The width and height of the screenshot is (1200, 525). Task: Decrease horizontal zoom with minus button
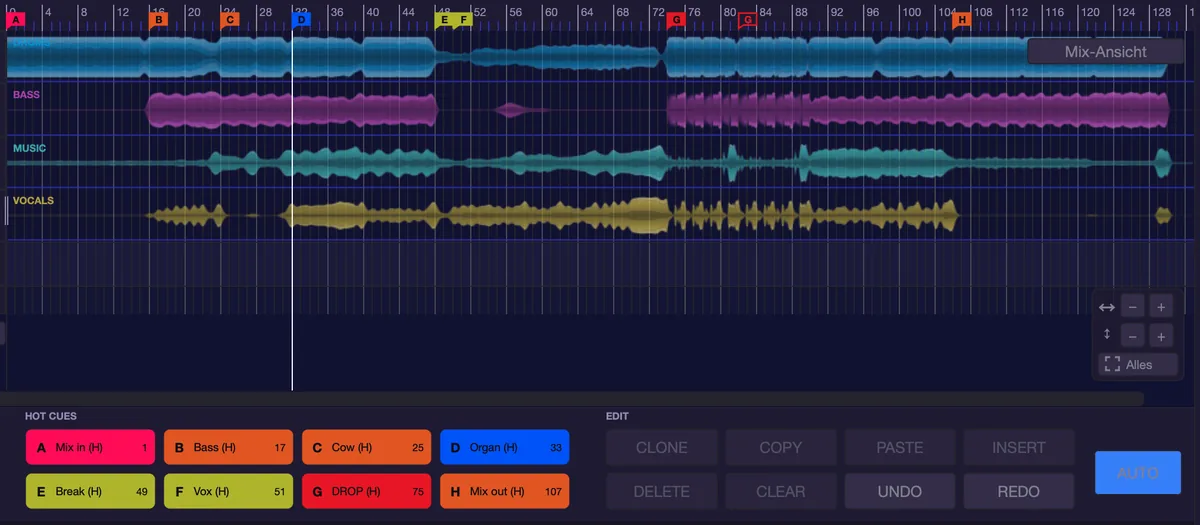(x=1132, y=307)
